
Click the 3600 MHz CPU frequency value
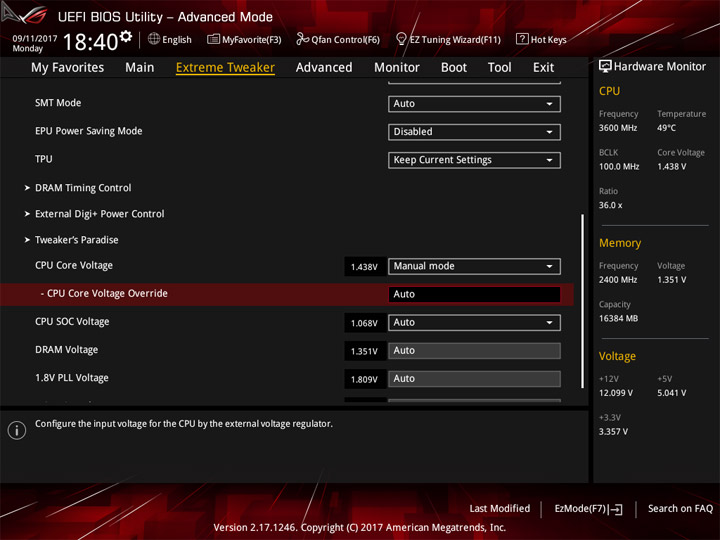click(618, 128)
